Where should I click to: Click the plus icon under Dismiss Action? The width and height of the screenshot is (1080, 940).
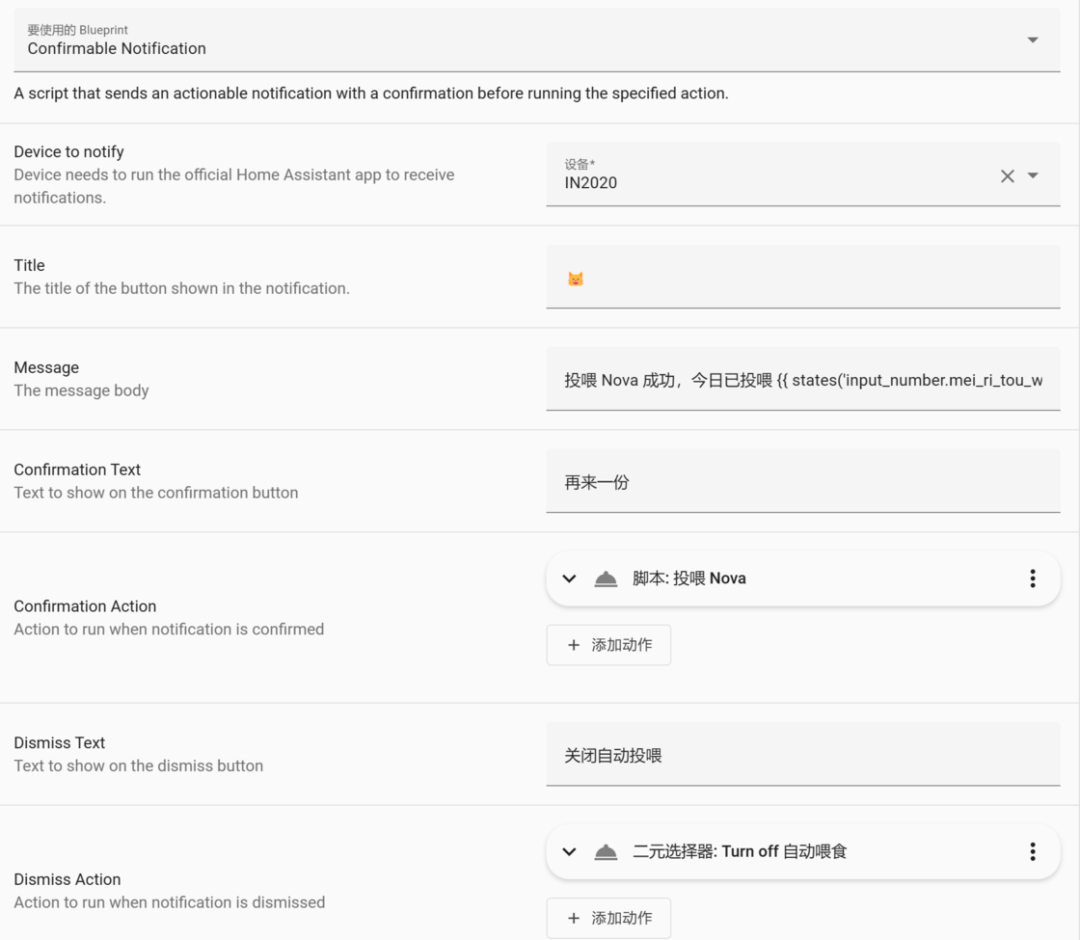[x=574, y=918]
